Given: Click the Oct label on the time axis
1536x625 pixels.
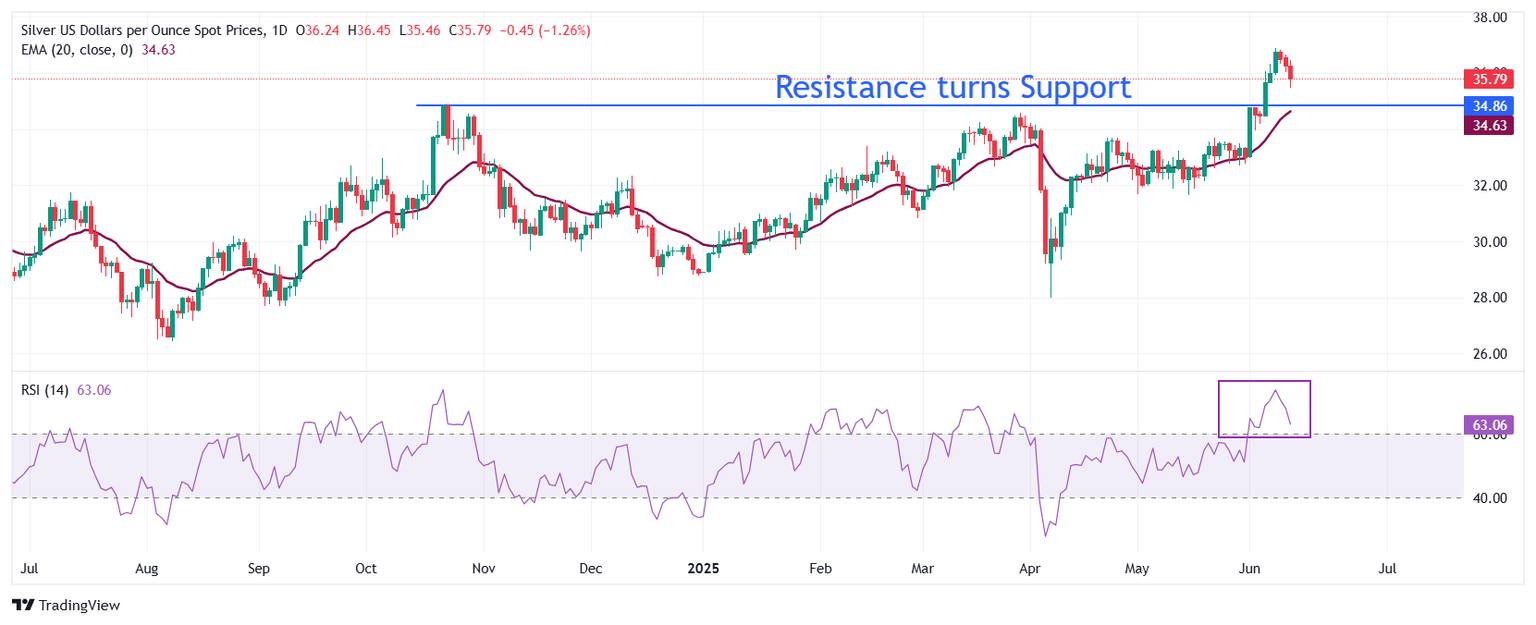Looking at the screenshot, I should click(x=366, y=569).
